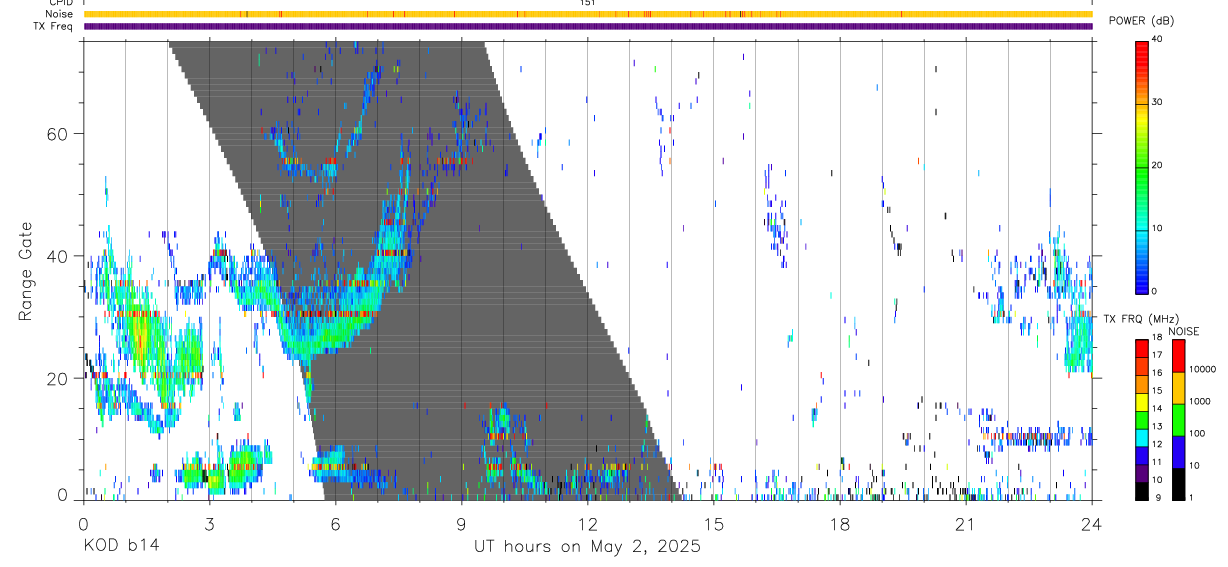Click the 18 value on TX FRQ scale

(x=1156, y=337)
